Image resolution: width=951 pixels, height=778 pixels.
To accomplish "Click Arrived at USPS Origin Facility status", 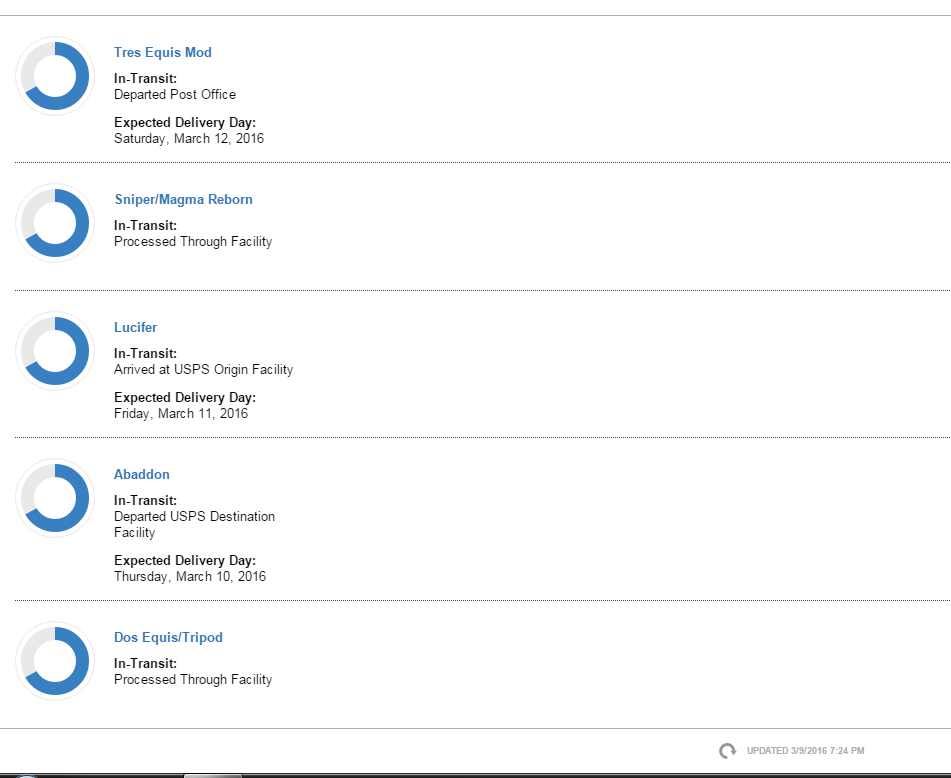I will click(x=203, y=370).
